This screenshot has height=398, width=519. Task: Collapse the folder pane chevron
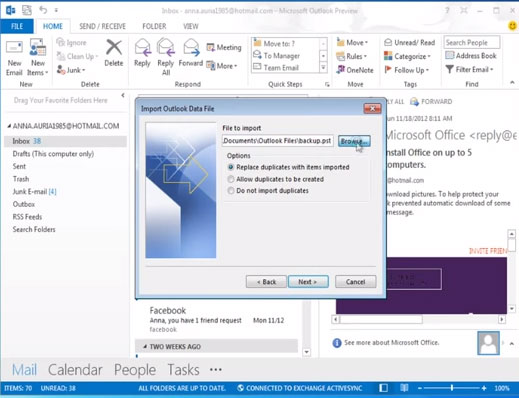(x=123, y=96)
